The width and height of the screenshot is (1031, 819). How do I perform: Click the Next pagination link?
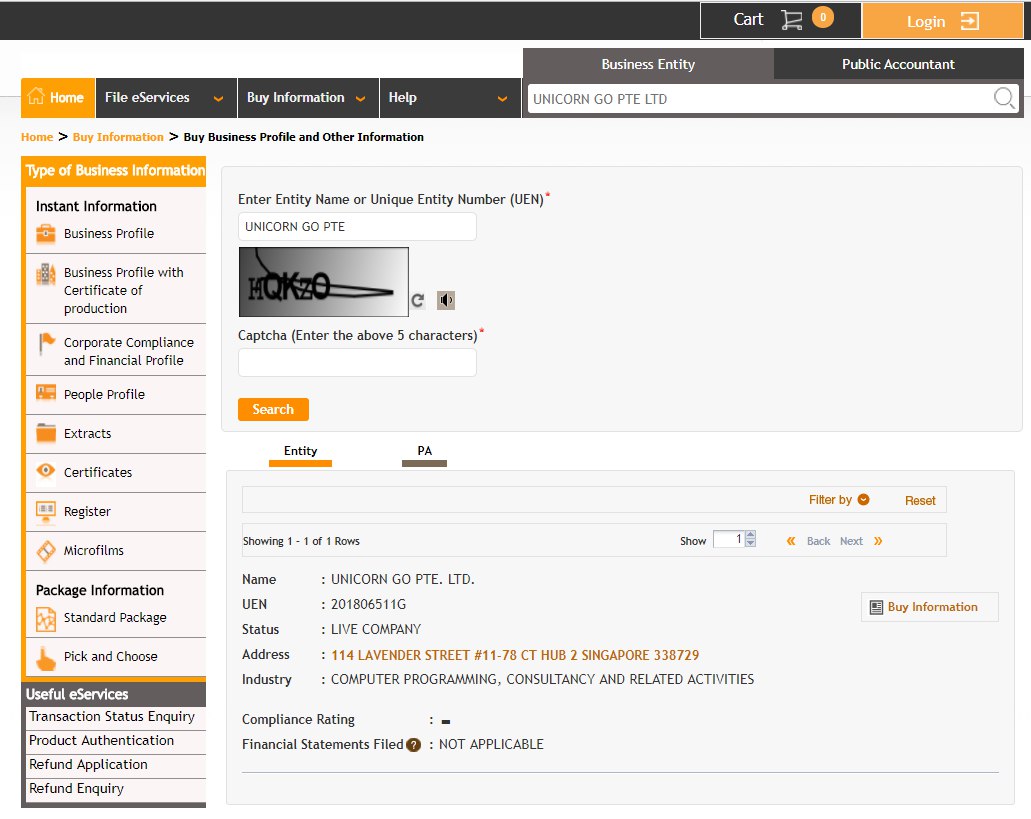[x=851, y=541]
